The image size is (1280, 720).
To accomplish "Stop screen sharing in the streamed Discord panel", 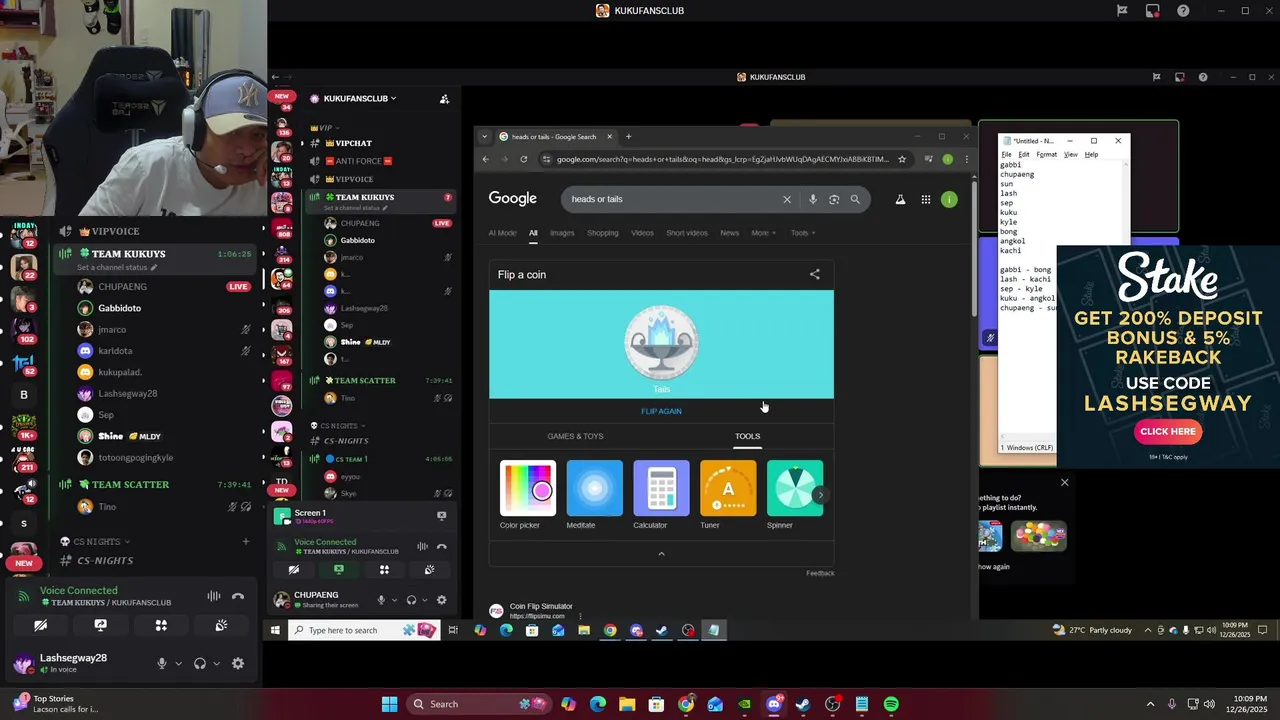I will click(x=338, y=569).
